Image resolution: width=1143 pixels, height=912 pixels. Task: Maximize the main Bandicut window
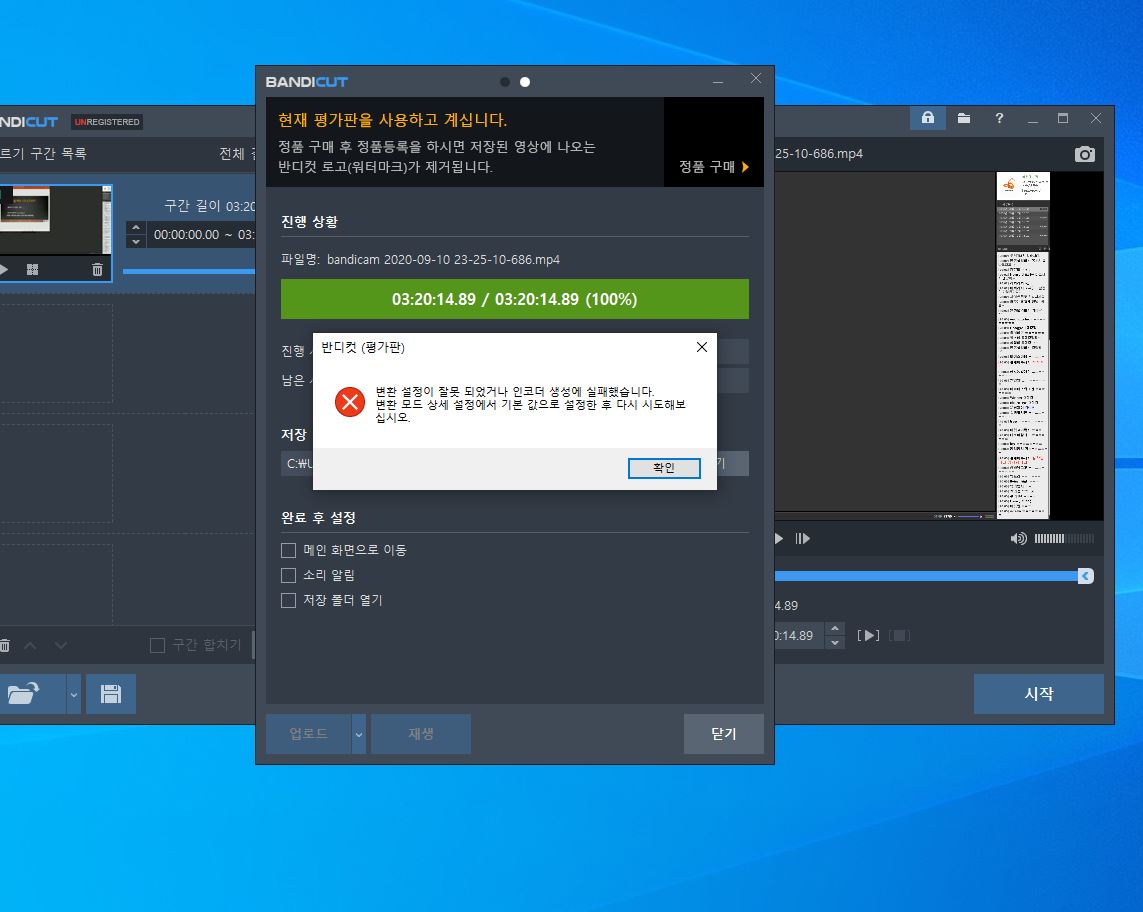(1063, 118)
